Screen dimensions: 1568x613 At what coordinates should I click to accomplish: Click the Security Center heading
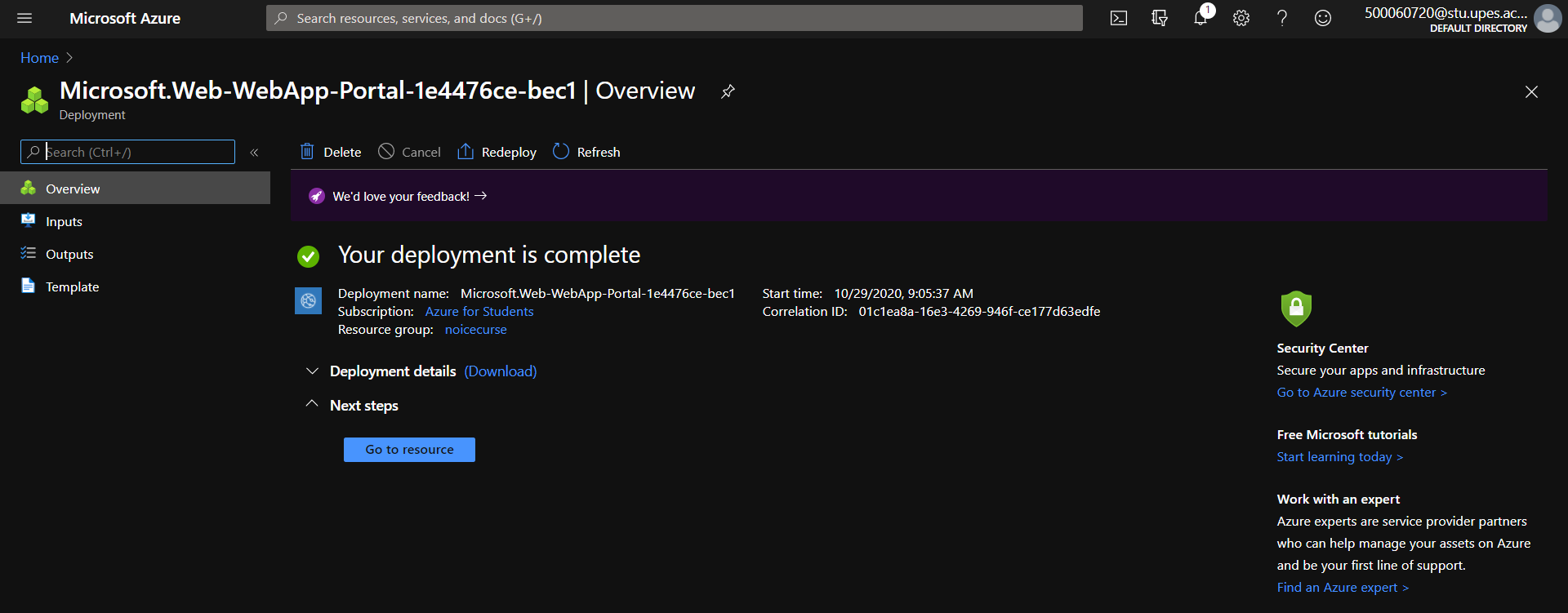[1322, 349]
